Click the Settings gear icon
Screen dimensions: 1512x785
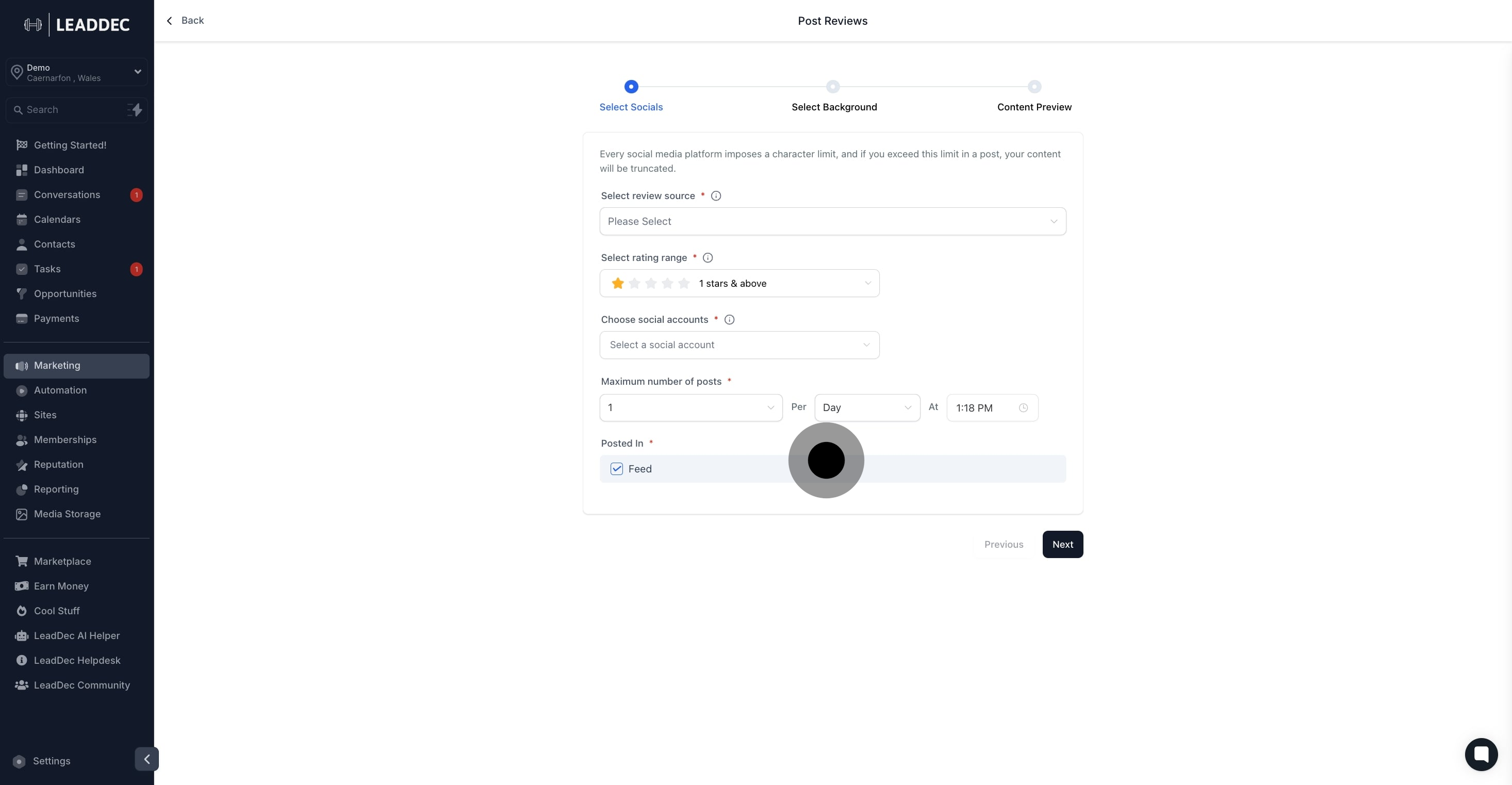pyautogui.click(x=20, y=761)
